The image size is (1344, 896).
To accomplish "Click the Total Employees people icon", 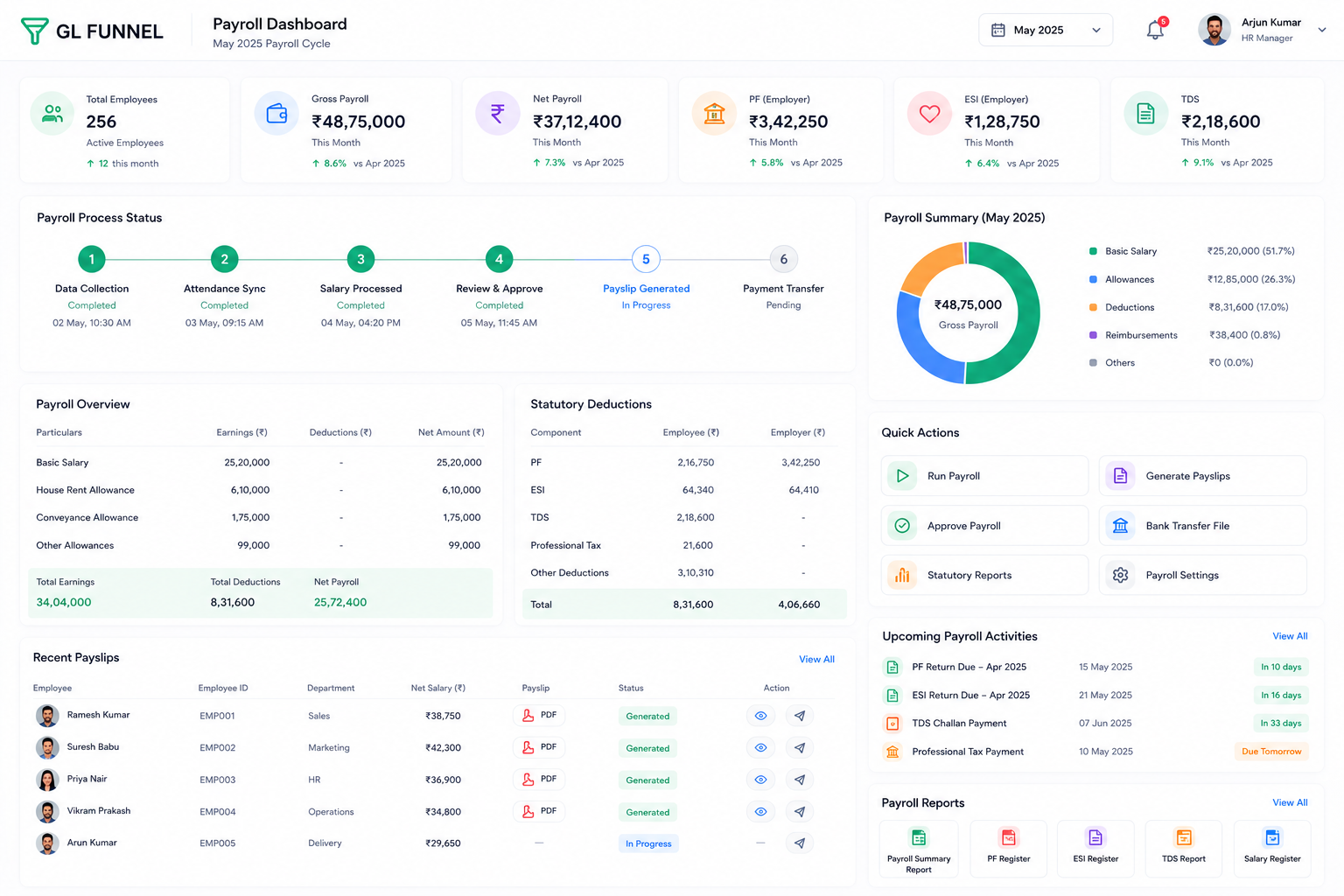I will coord(52,114).
